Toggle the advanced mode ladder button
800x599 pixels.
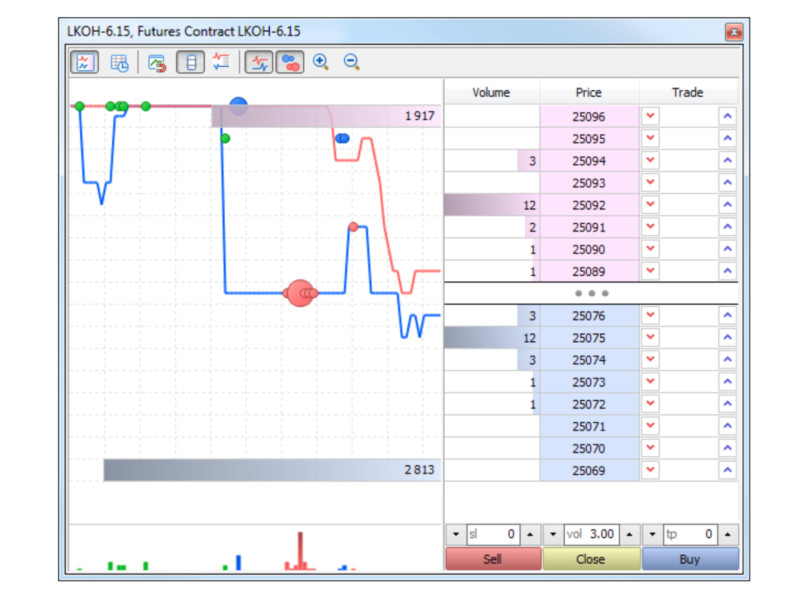pos(190,62)
